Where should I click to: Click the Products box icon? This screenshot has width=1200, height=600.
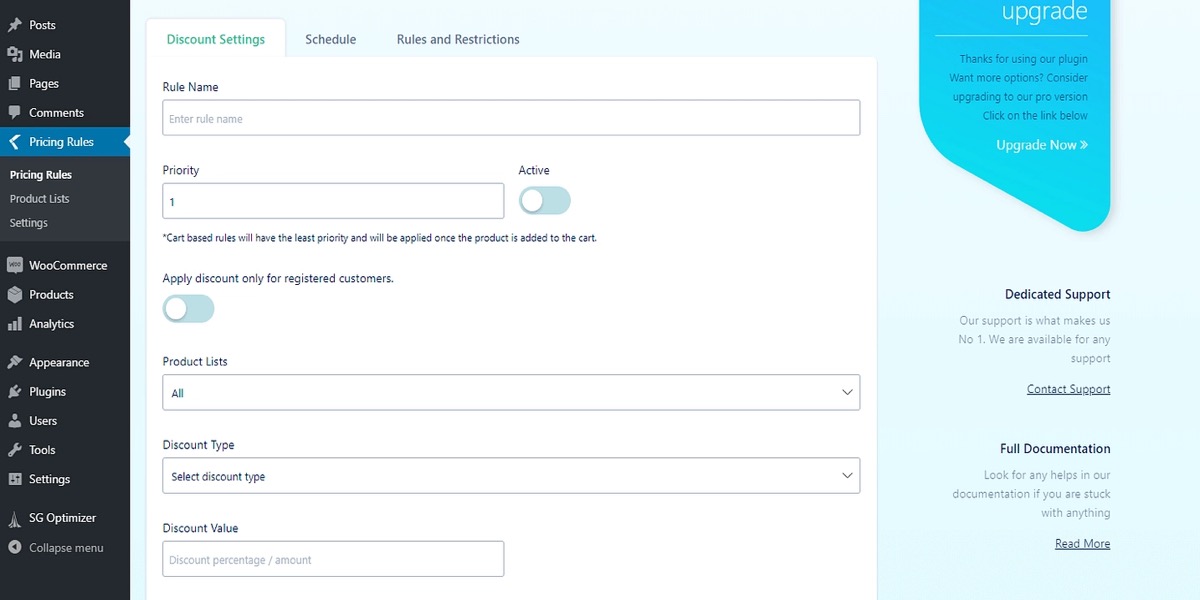[x=15, y=295]
